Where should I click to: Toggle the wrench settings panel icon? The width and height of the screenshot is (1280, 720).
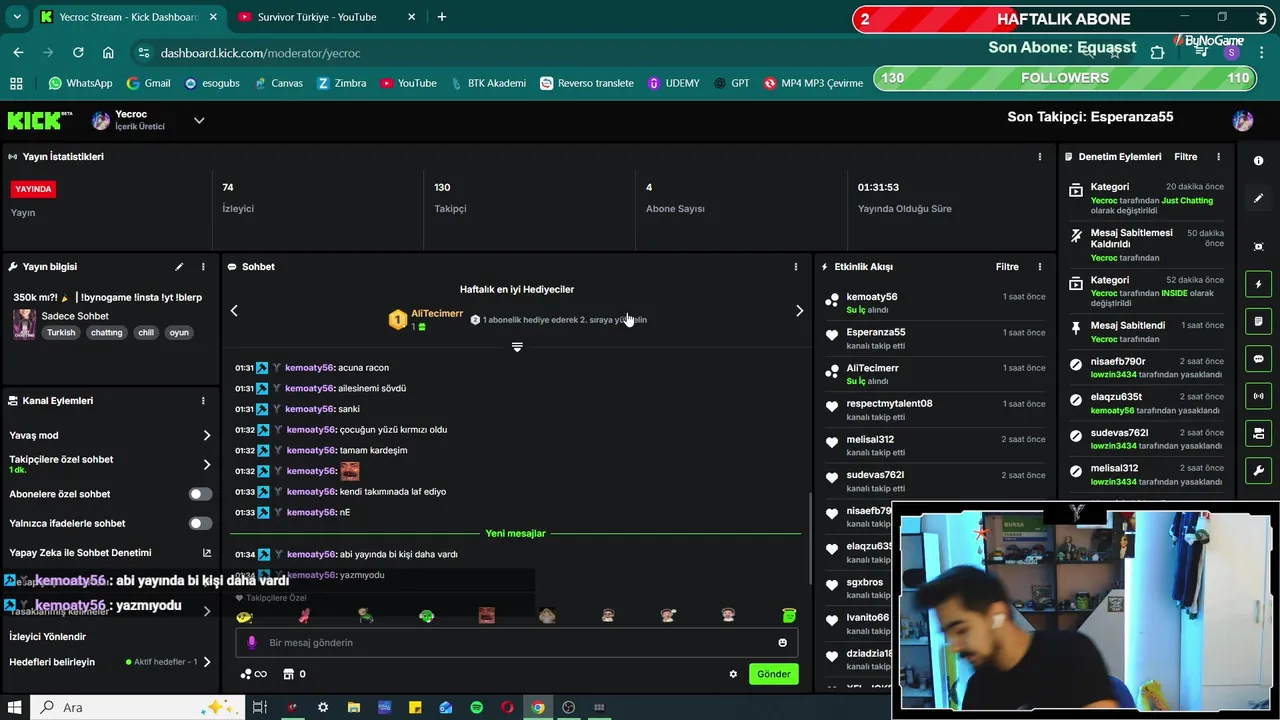point(1258,471)
